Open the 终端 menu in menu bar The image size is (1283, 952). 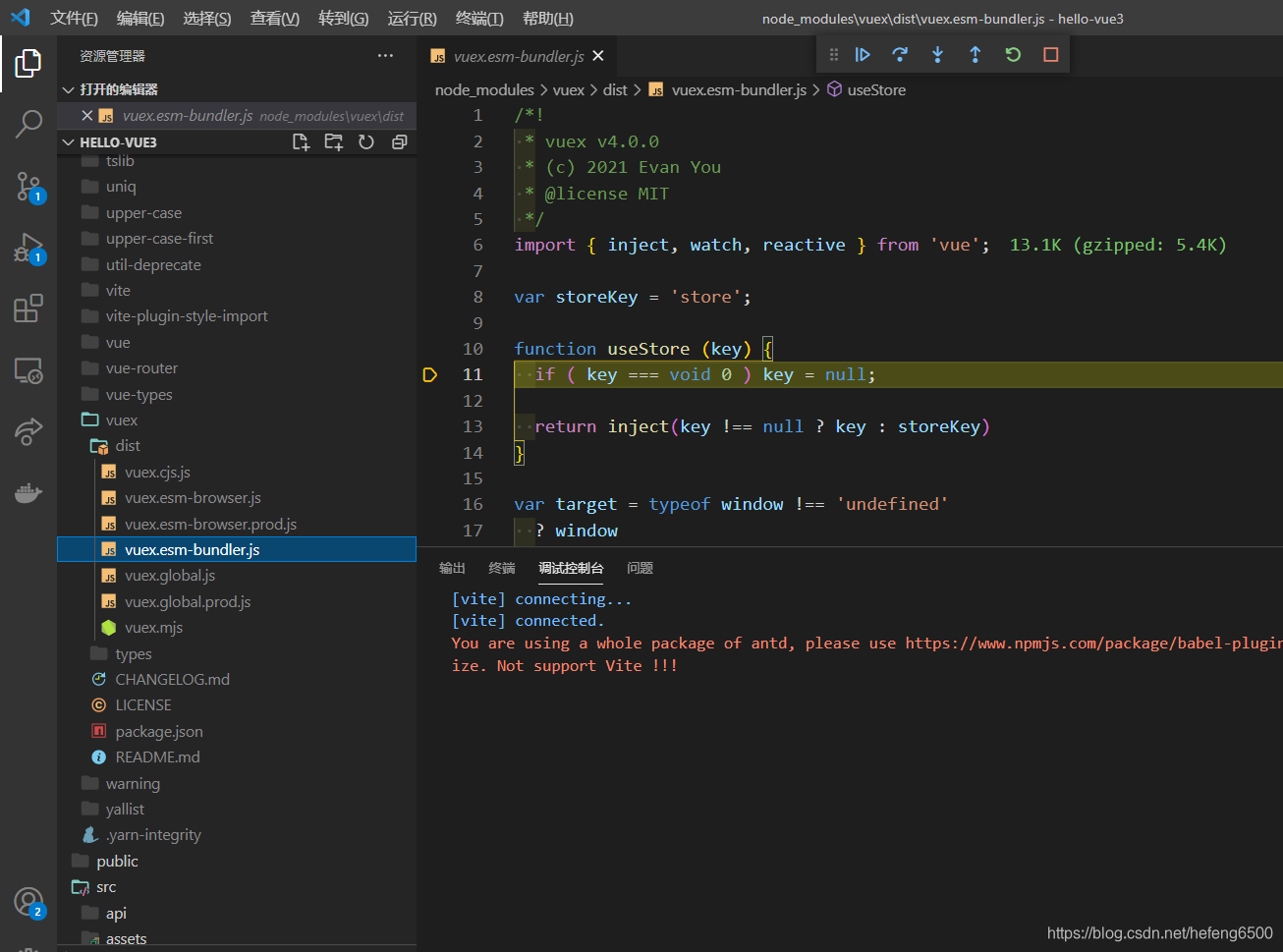tap(478, 19)
